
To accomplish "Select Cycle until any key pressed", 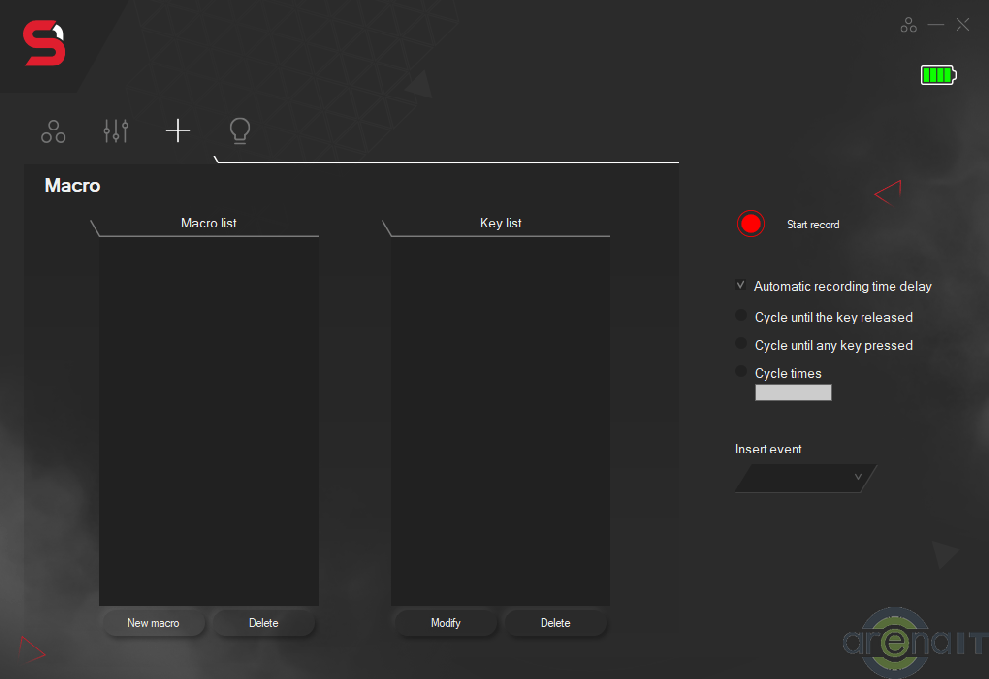I will pyautogui.click(x=741, y=344).
